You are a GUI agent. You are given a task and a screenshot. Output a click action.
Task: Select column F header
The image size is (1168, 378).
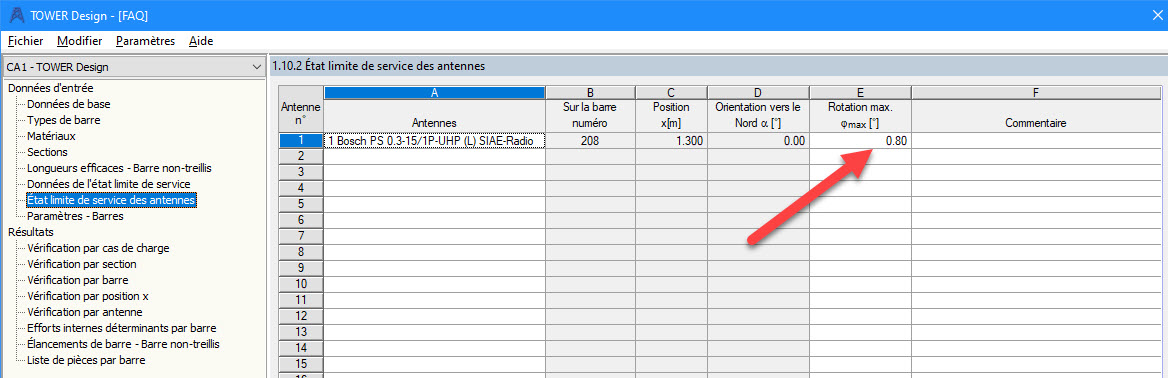click(x=1035, y=92)
